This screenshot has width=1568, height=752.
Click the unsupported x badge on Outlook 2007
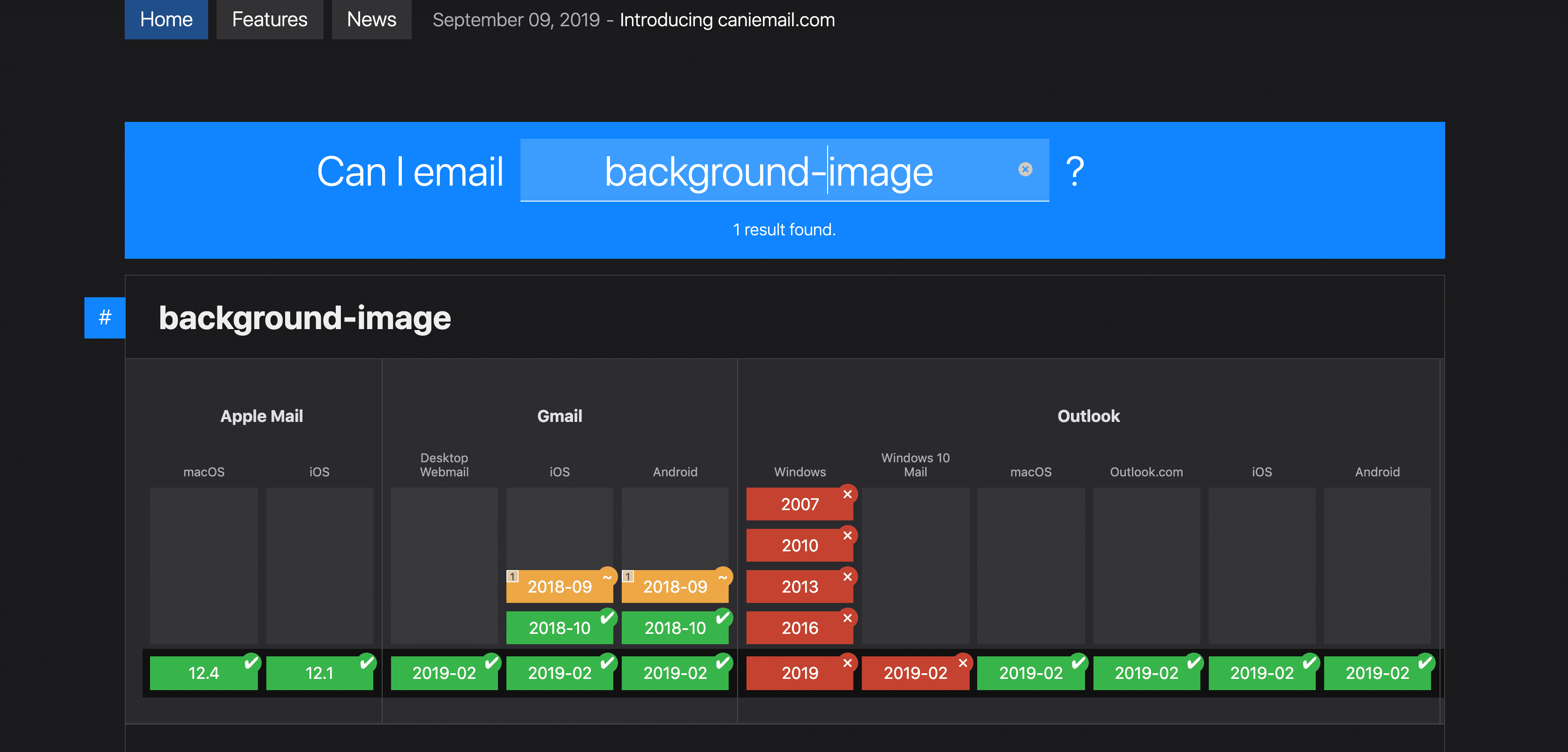[847, 494]
